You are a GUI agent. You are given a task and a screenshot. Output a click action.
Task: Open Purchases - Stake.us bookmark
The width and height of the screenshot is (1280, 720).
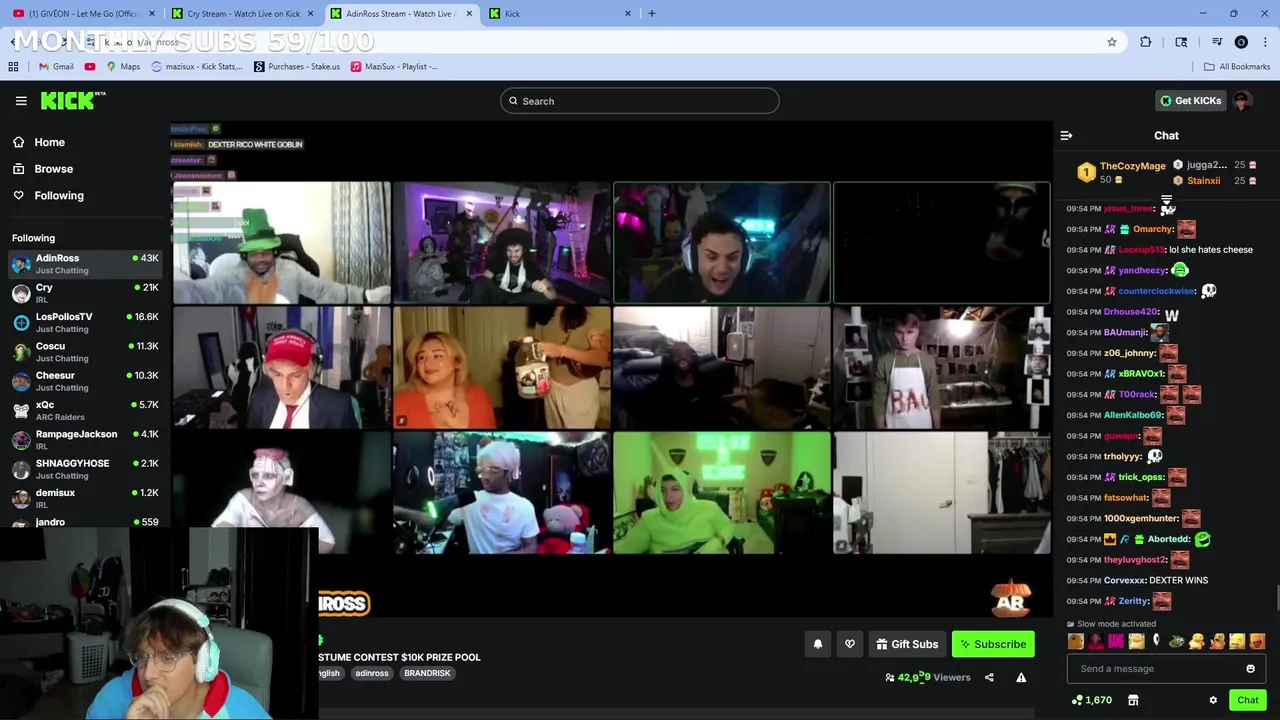(x=297, y=67)
